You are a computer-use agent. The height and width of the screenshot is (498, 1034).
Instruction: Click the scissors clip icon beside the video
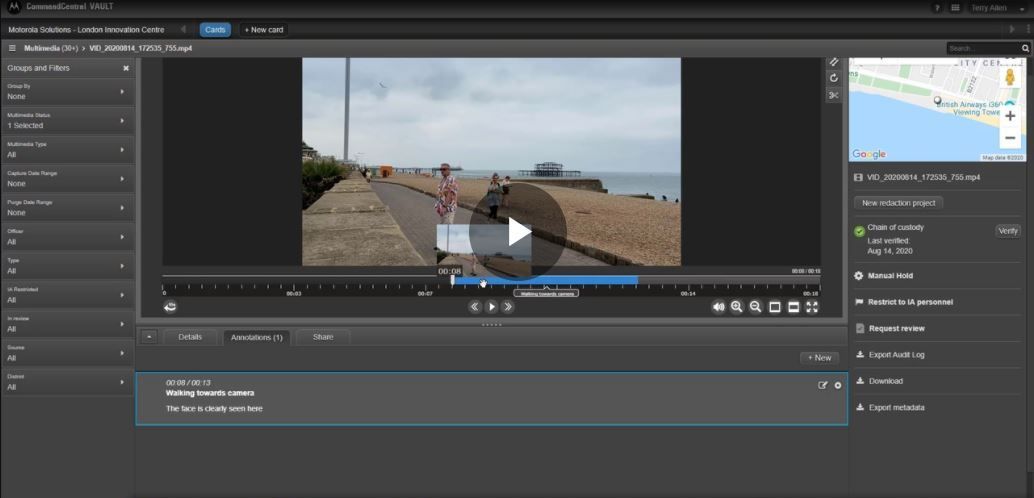(833, 95)
